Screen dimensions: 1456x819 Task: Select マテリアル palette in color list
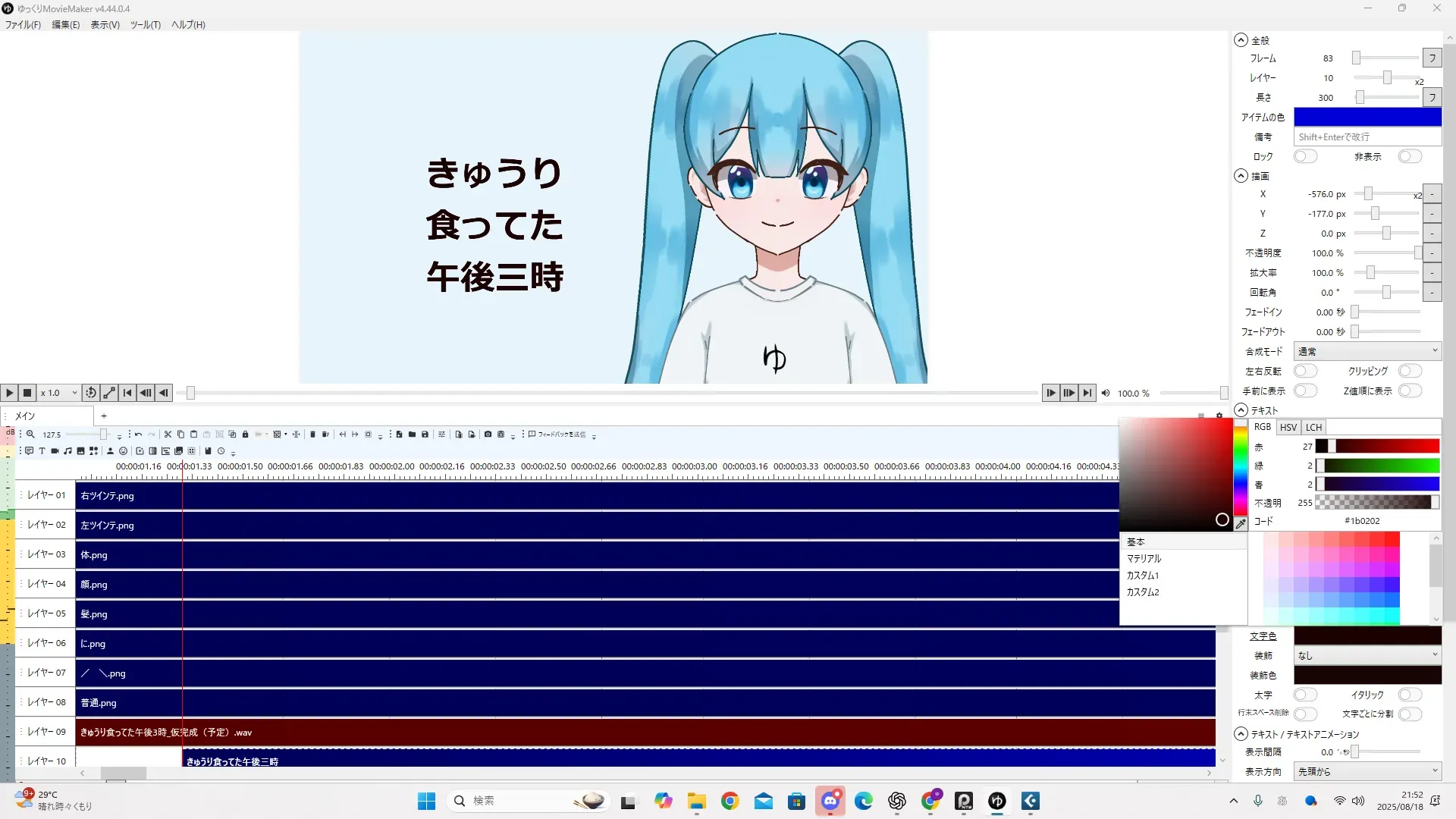click(1144, 559)
